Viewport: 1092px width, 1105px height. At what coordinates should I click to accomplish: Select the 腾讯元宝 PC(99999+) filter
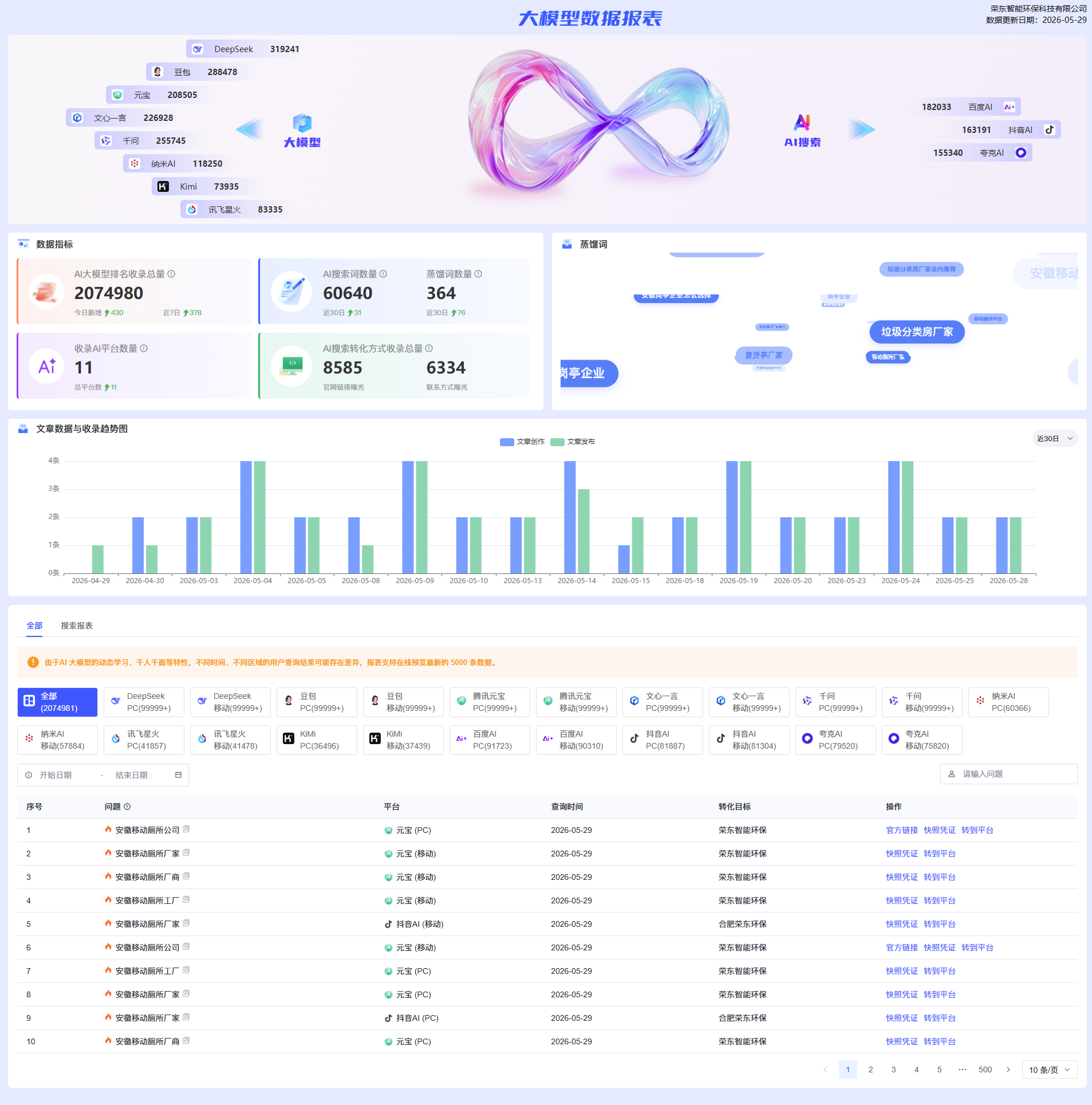coord(490,702)
